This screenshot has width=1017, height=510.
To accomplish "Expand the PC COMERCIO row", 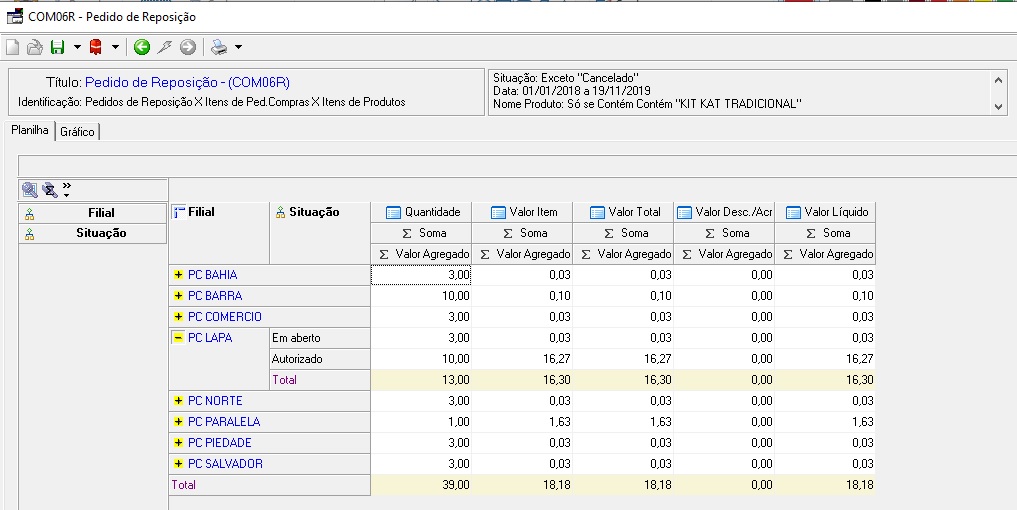I will [178, 317].
